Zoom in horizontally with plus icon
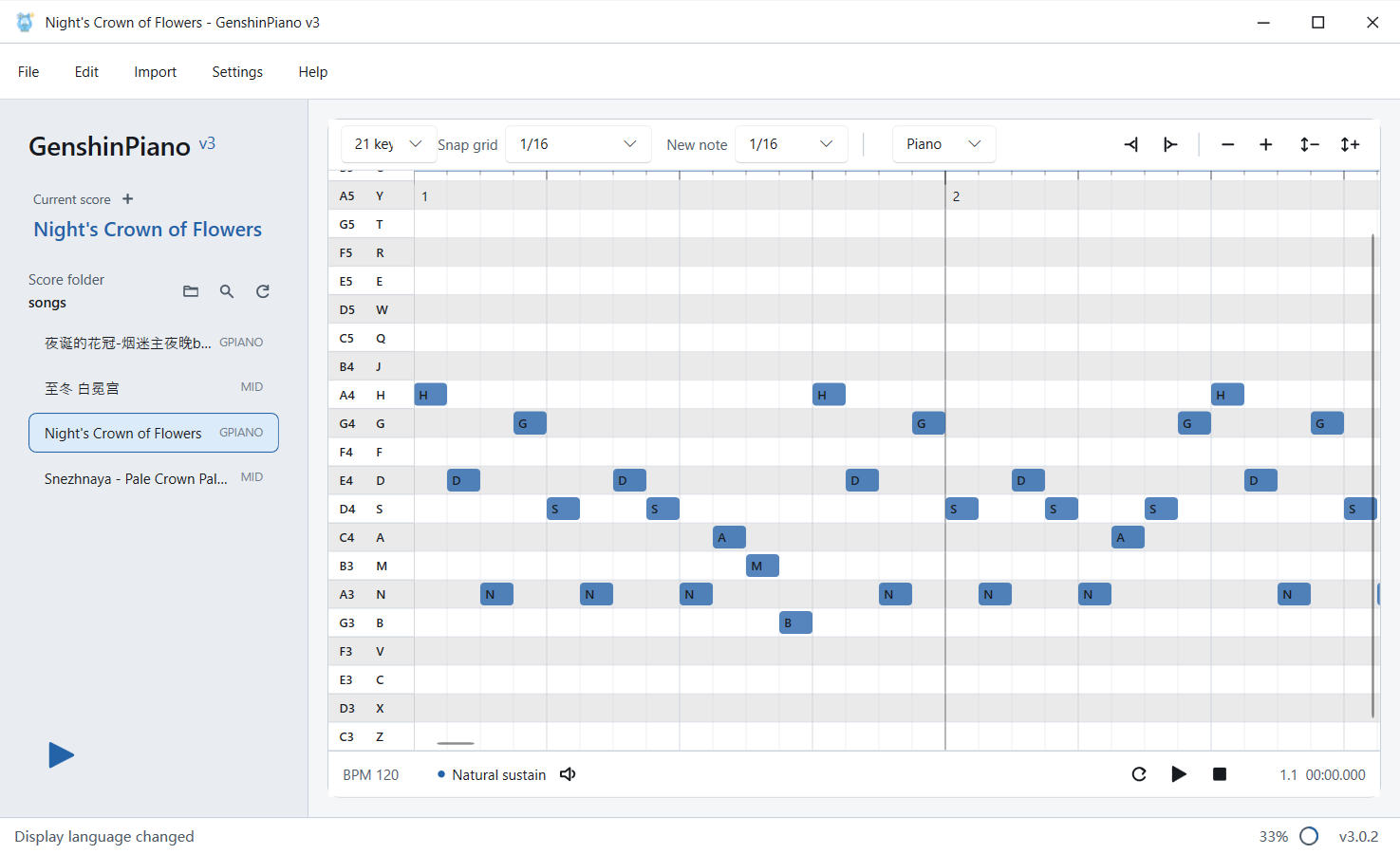 point(1266,144)
